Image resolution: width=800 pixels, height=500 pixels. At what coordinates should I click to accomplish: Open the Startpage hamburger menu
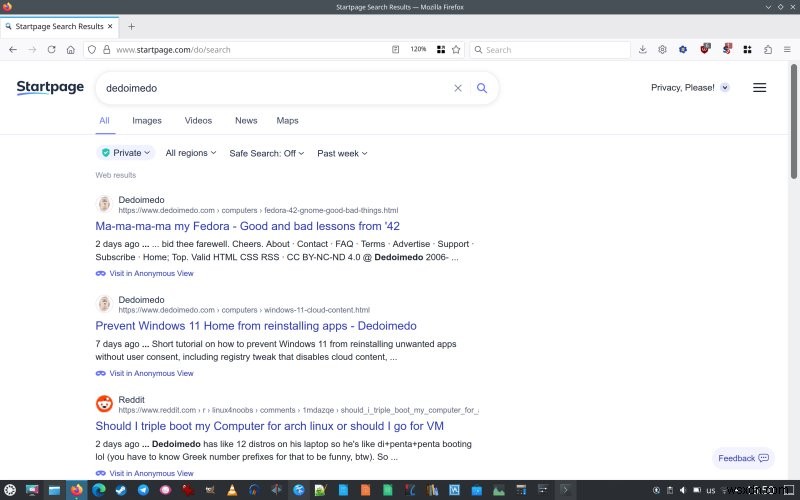click(759, 87)
